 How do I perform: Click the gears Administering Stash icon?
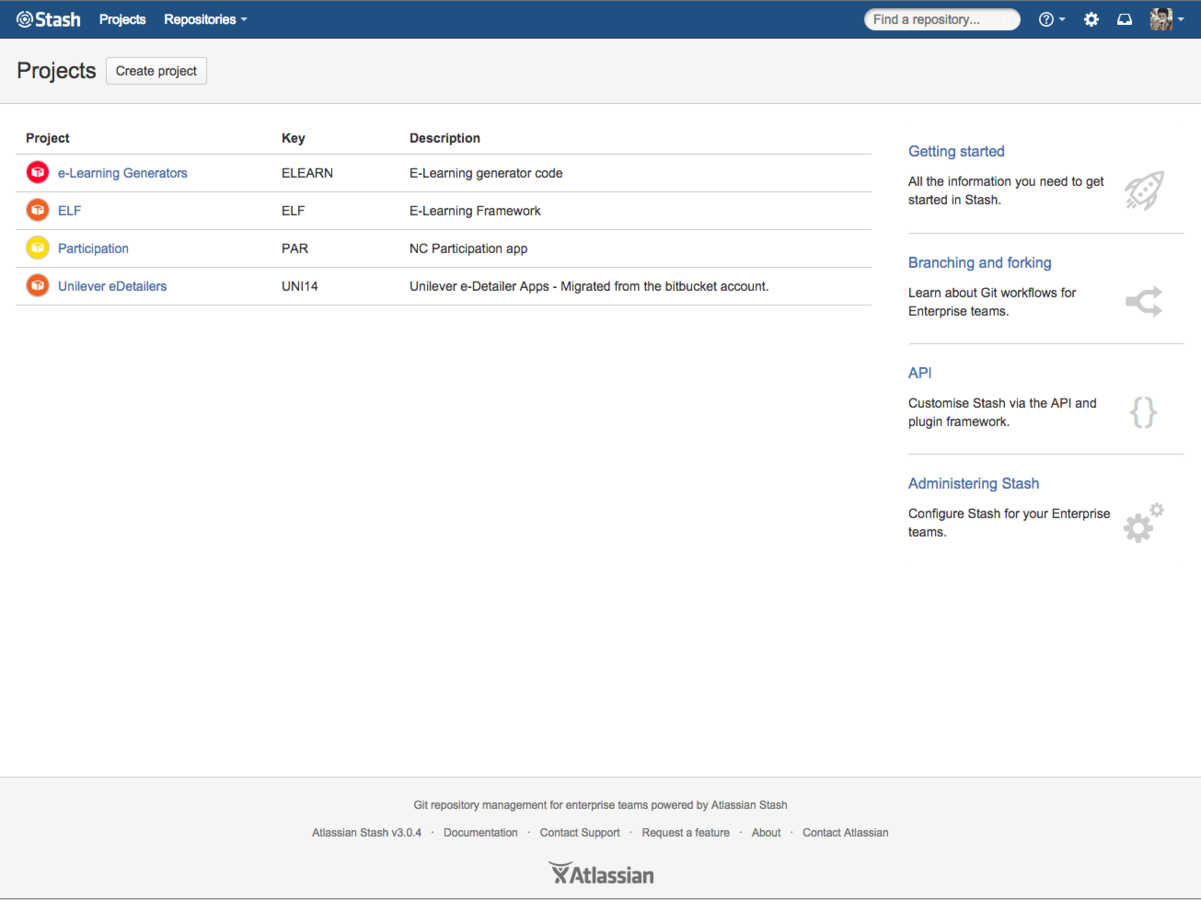coord(1144,522)
